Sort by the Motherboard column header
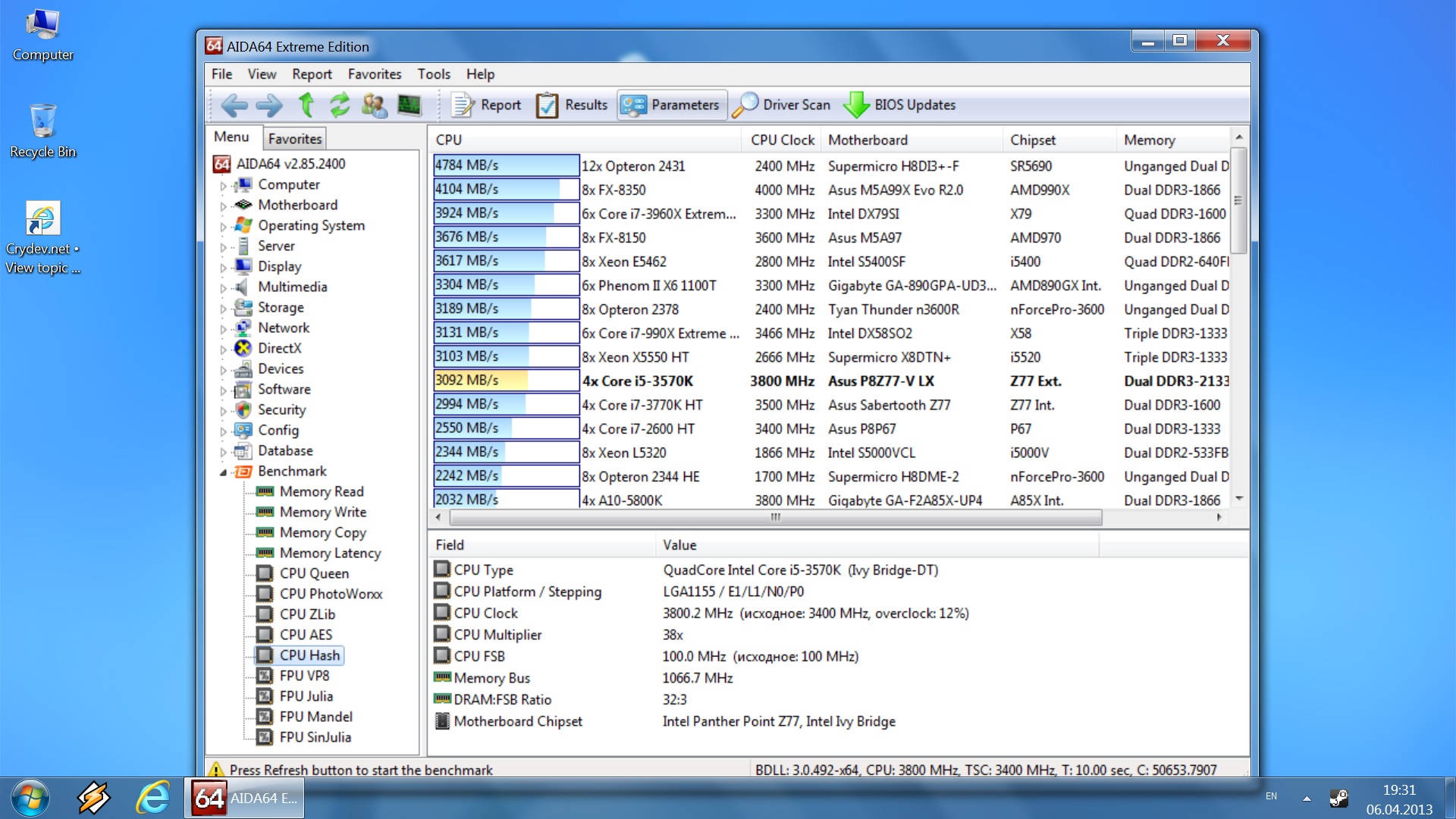 (x=912, y=140)
